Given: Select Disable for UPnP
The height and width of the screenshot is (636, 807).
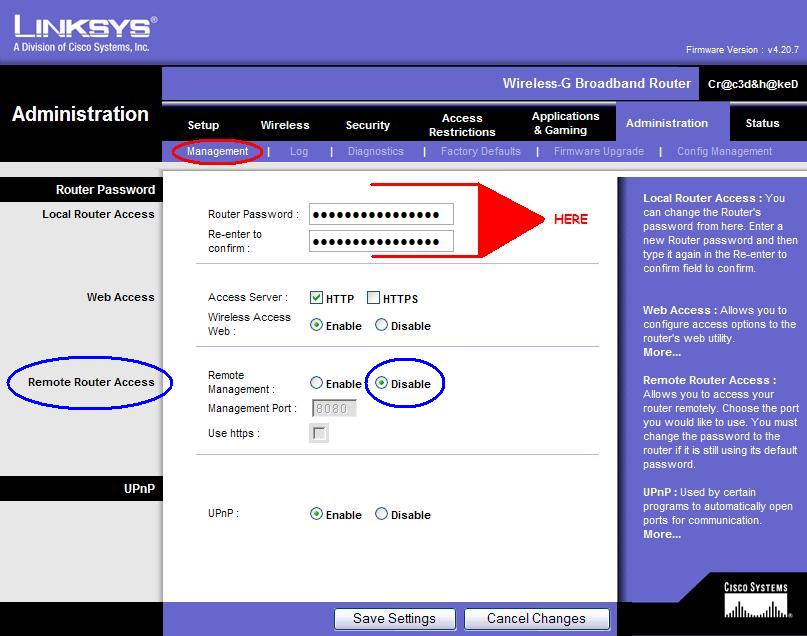Looking at the screenshot, I should 381,514.
